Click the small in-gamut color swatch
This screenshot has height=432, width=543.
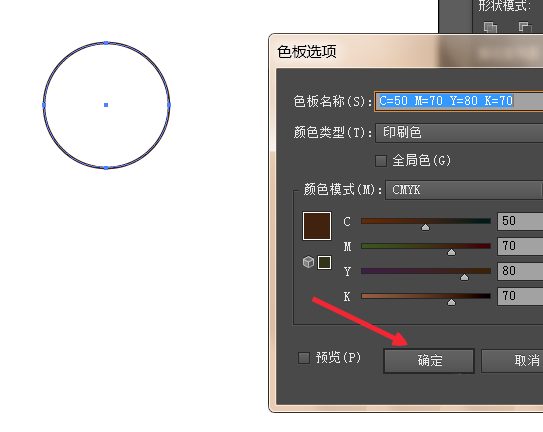point(324,262)
